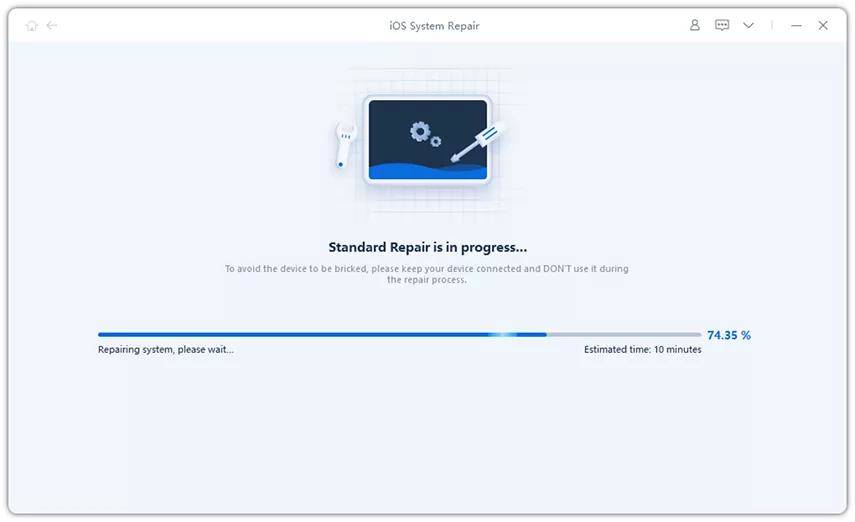The width and height of the screenshot is (855, 522).
Task: Expand the title bar dropdown chevron
Action: click(x=749, y=25)
